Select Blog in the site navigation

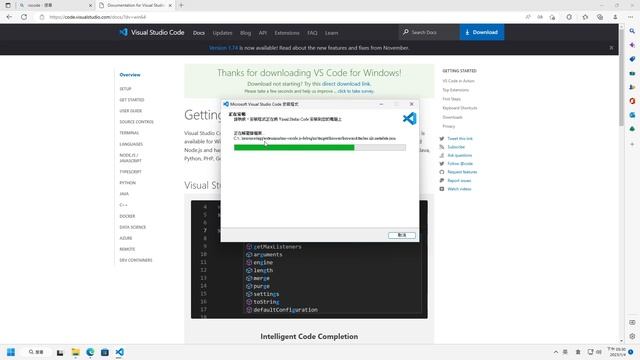point(245,33)
